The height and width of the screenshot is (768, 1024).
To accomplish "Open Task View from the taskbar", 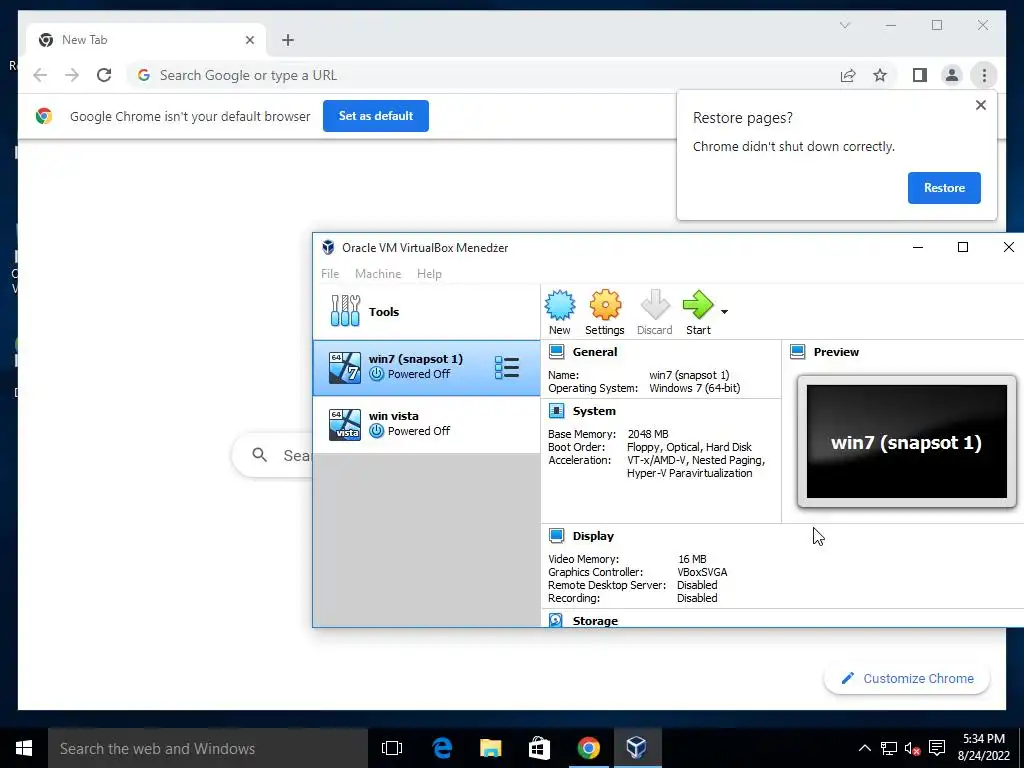I will tap(392, 748).
